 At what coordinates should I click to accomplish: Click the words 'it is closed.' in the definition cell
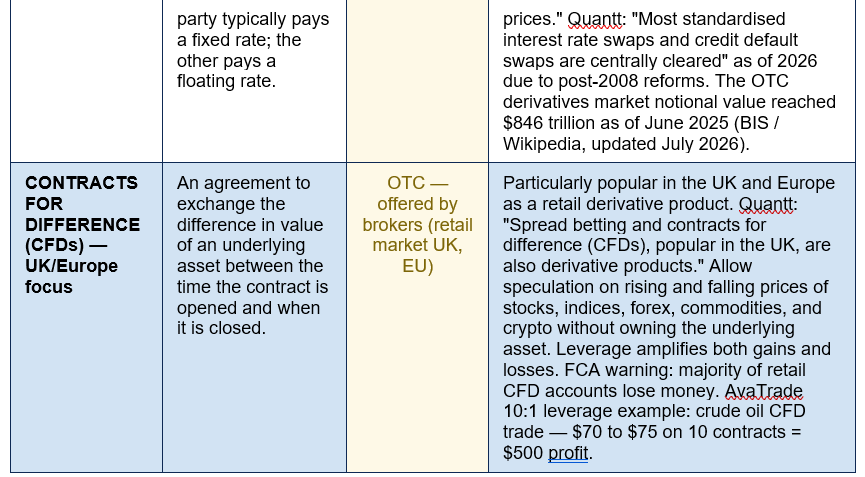(x=221, y=329)
